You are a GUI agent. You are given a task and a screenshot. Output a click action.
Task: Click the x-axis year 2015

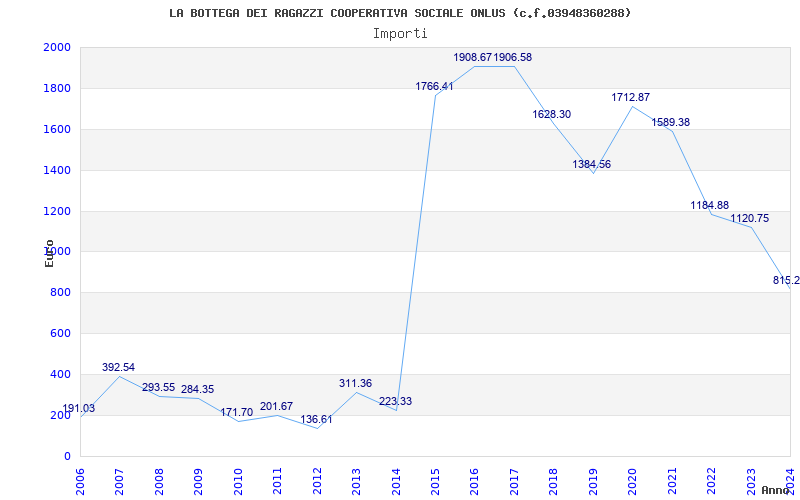click(435, 481)
